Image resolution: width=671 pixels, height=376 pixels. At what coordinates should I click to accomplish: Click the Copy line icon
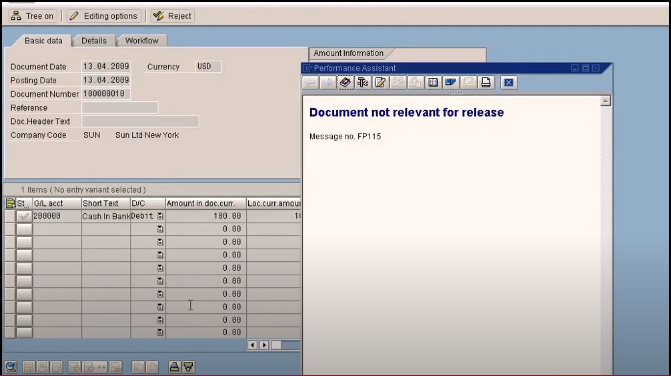click(138, 367)
